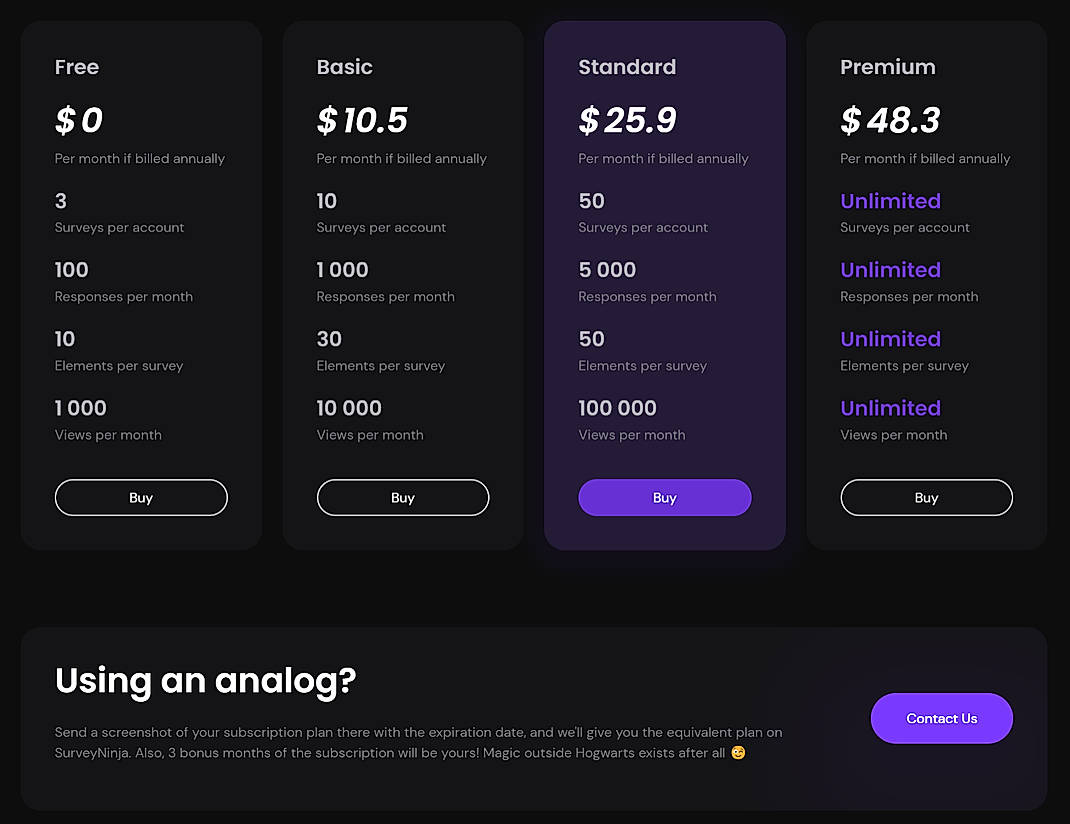Click the Contact Us button
The image size is (1070, 824).
click(941, 718)
